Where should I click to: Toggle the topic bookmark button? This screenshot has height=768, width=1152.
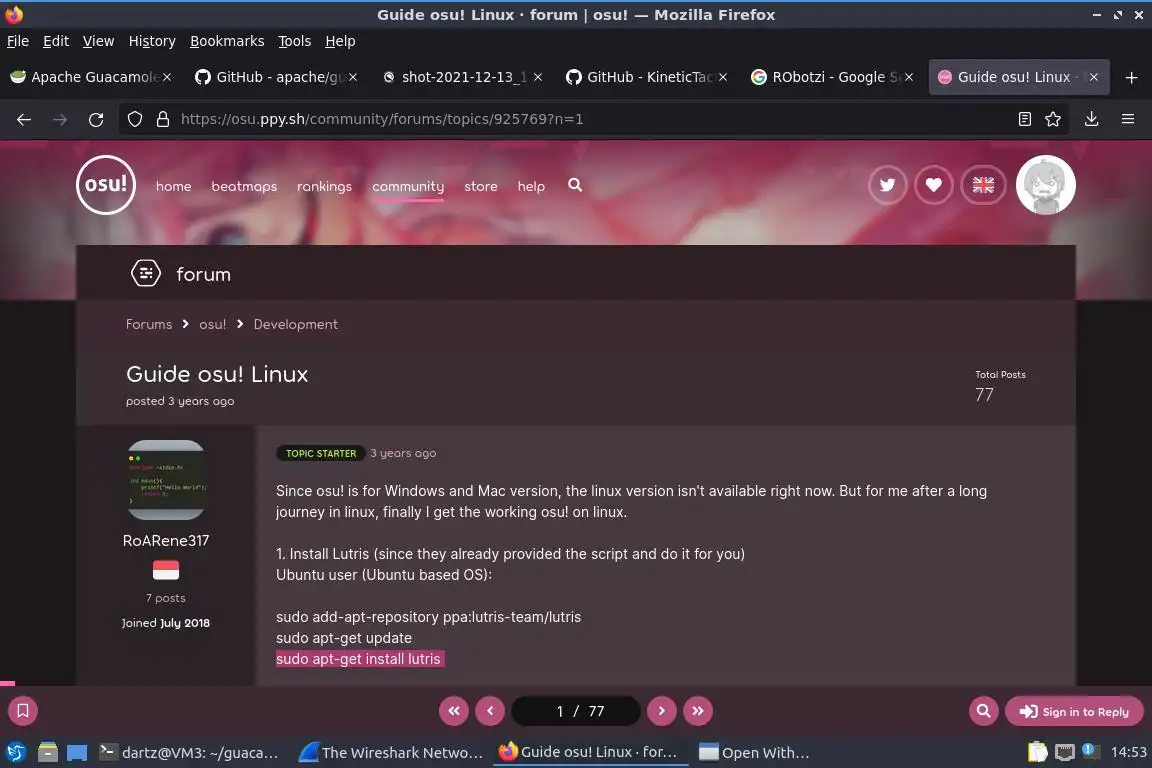23,711
